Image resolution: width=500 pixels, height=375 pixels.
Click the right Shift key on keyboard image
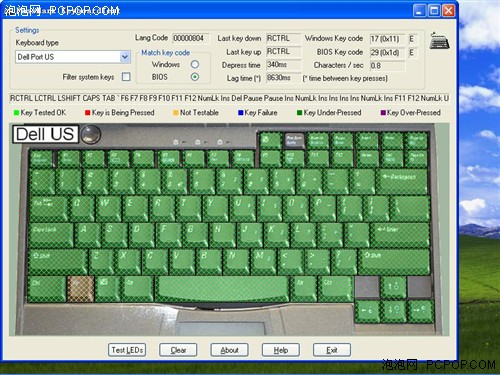(394, 262)
